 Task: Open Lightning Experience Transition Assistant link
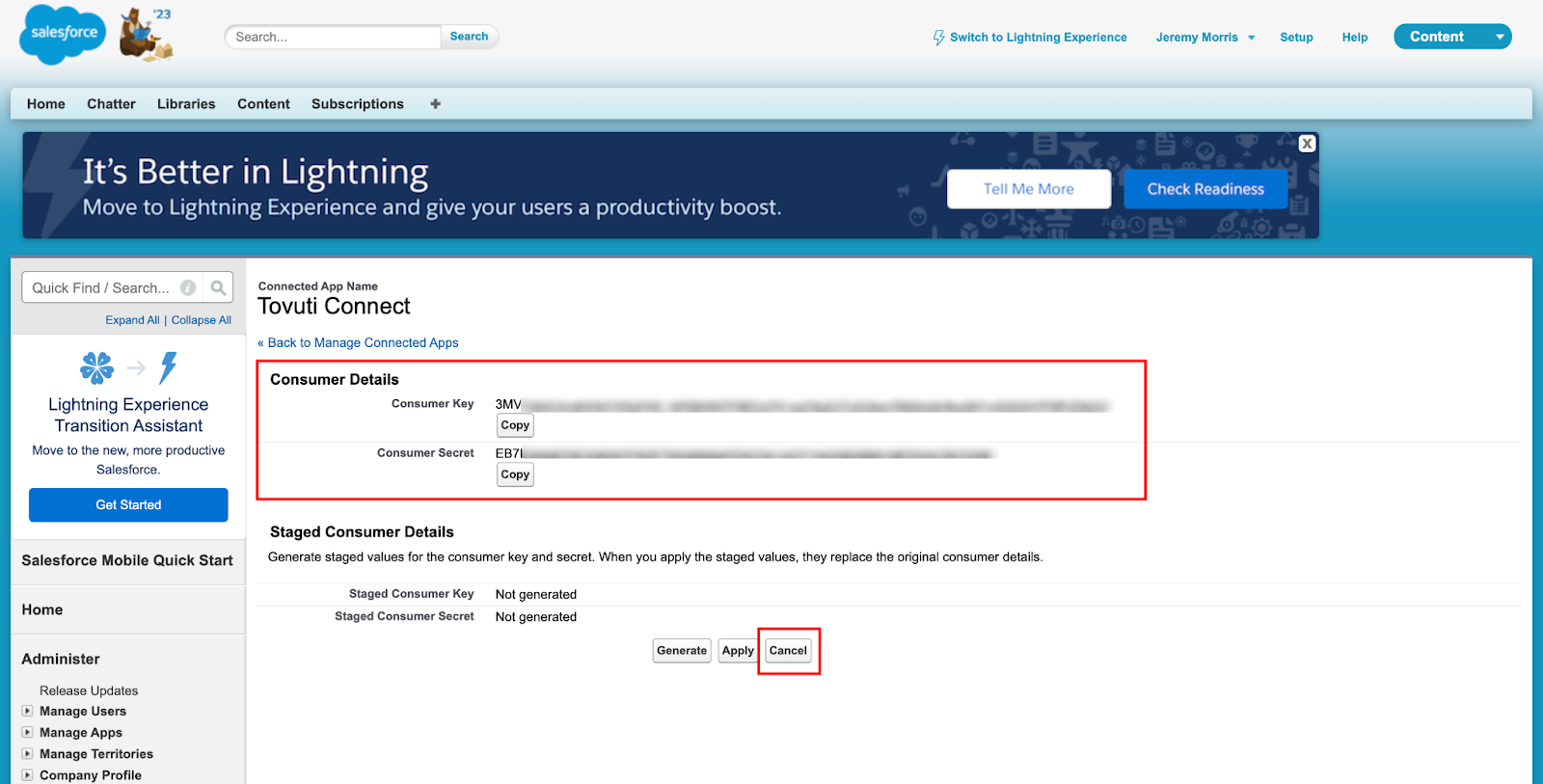[128, 415]
